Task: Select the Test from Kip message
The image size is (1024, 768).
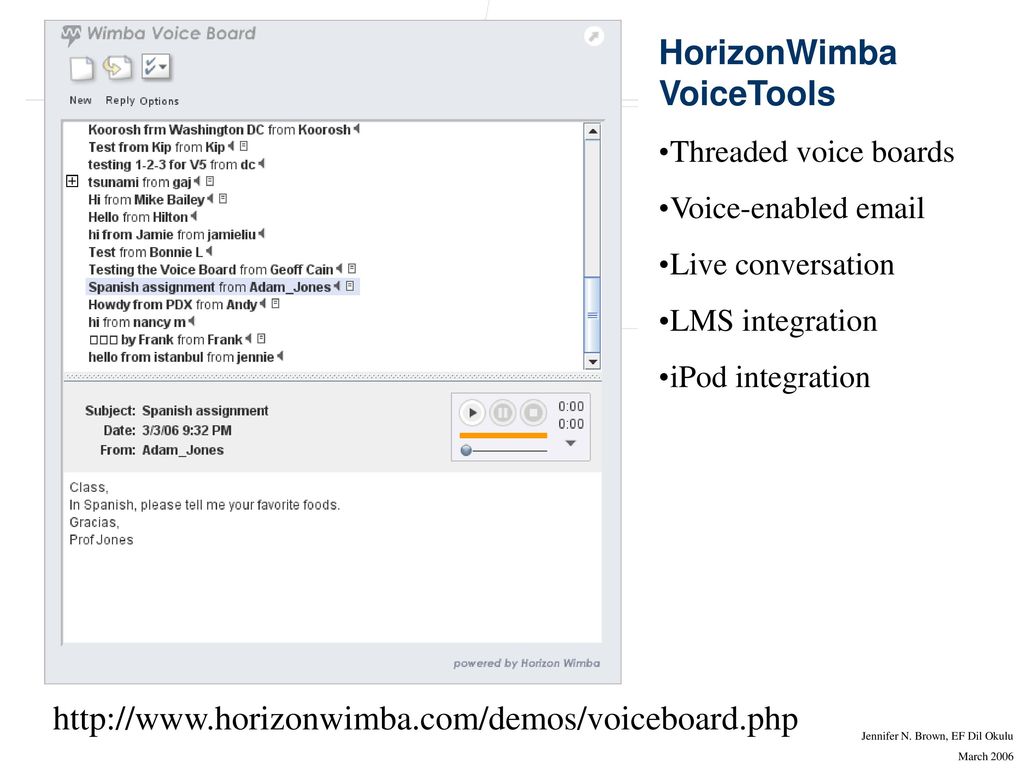Action: pyautogui.click(x=168, y=148)
